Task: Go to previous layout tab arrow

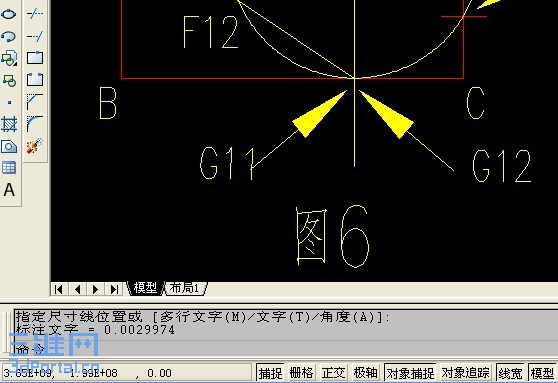Action: (x=77, y=289)
